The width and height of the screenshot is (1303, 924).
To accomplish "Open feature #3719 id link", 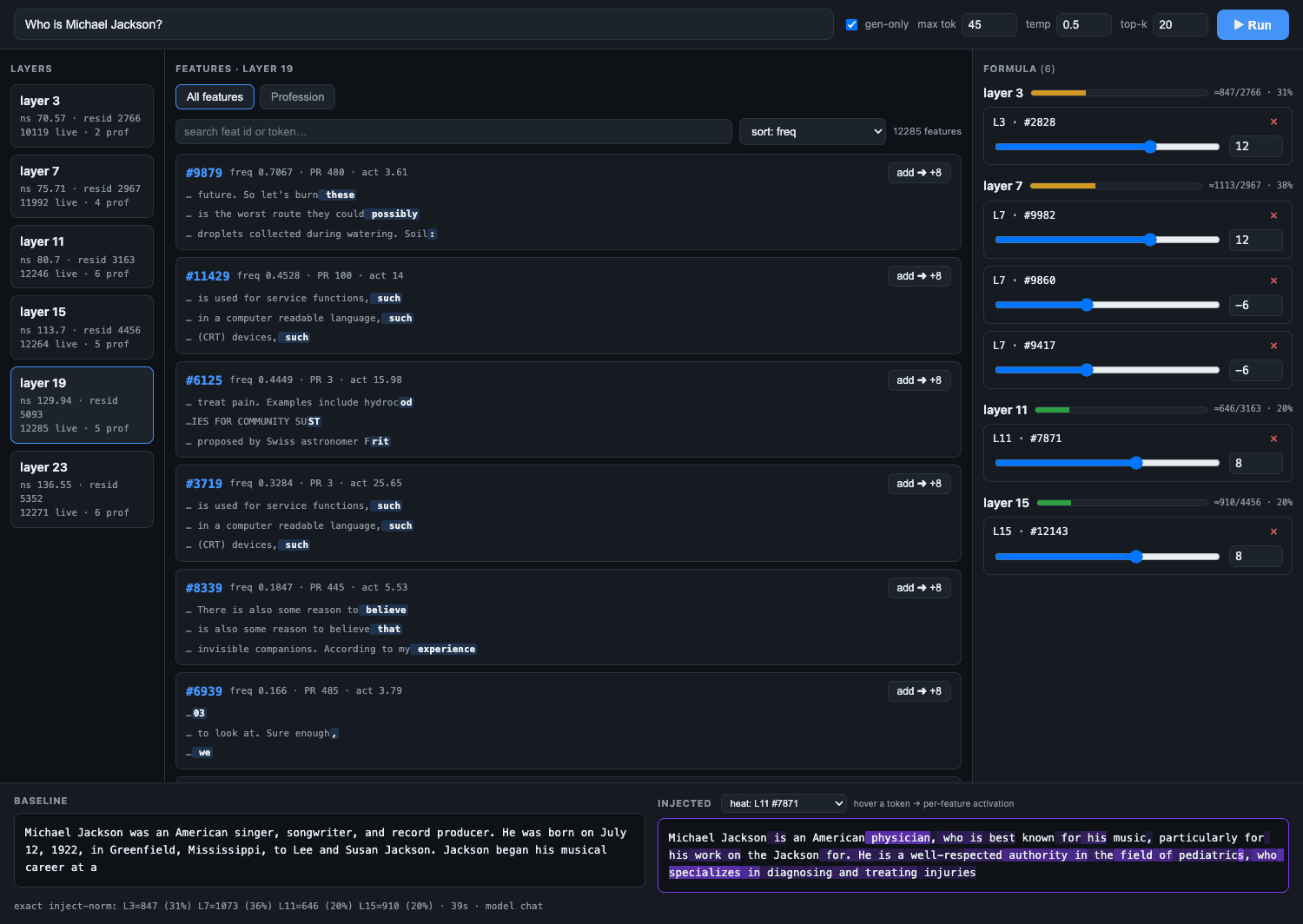I will (x=203, y=484).
